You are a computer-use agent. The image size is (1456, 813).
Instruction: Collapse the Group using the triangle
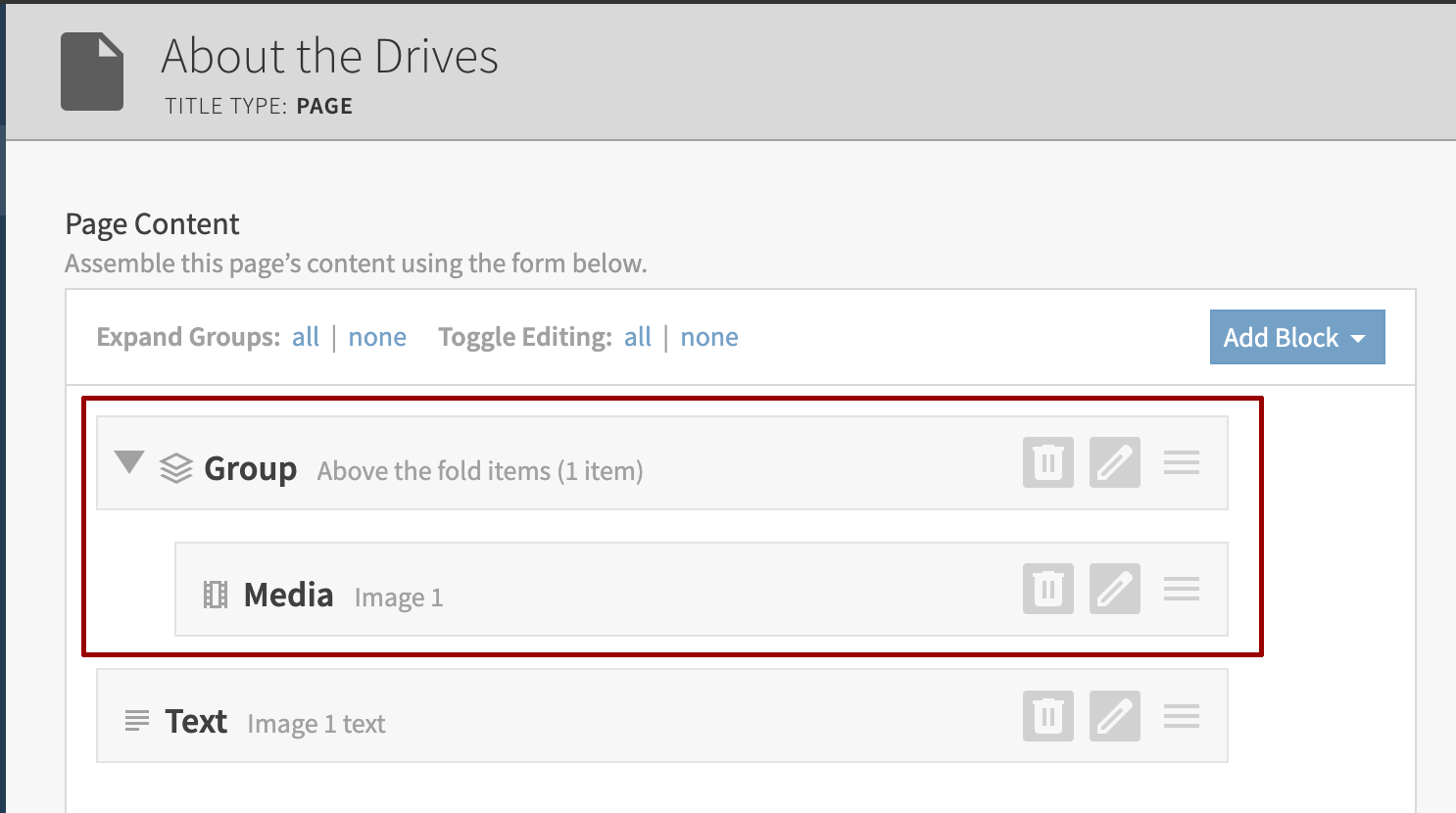click(129, 461)
